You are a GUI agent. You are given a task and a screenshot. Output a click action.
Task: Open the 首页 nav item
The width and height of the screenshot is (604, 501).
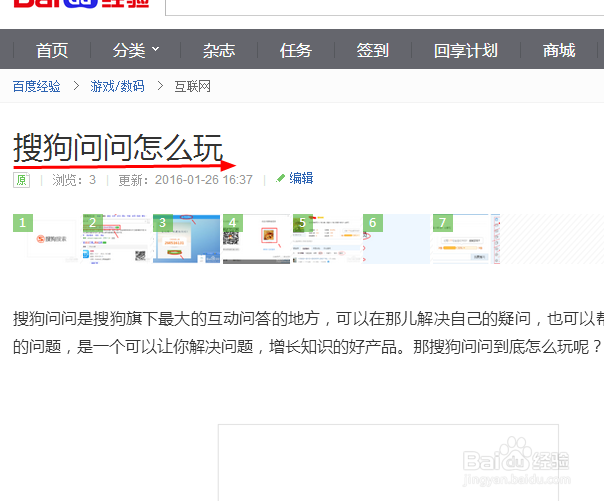click(52, 50)
